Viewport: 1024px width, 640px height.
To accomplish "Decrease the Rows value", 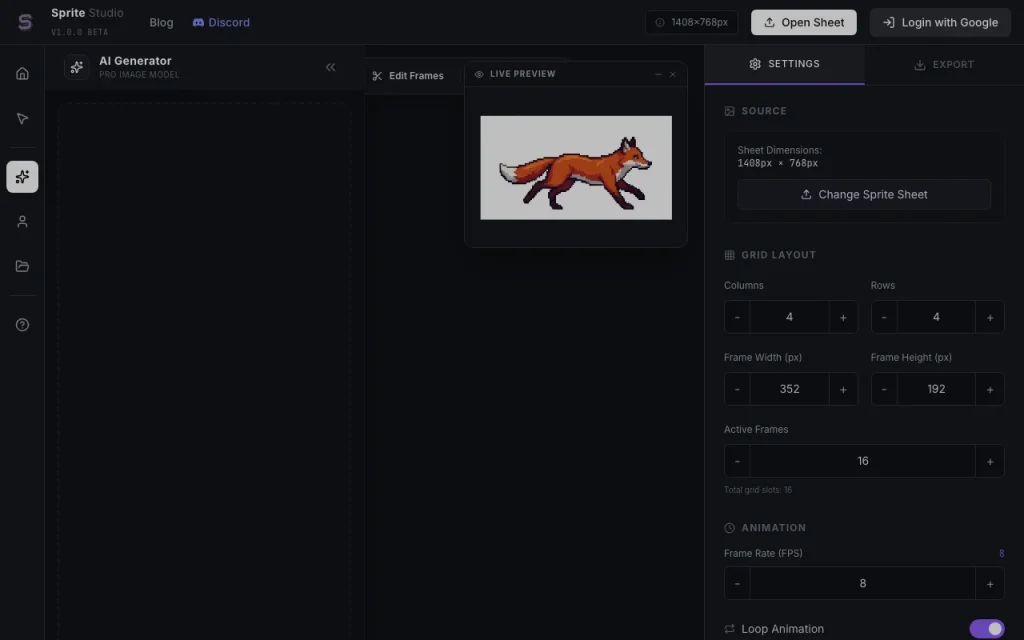I will click(884, 317).
